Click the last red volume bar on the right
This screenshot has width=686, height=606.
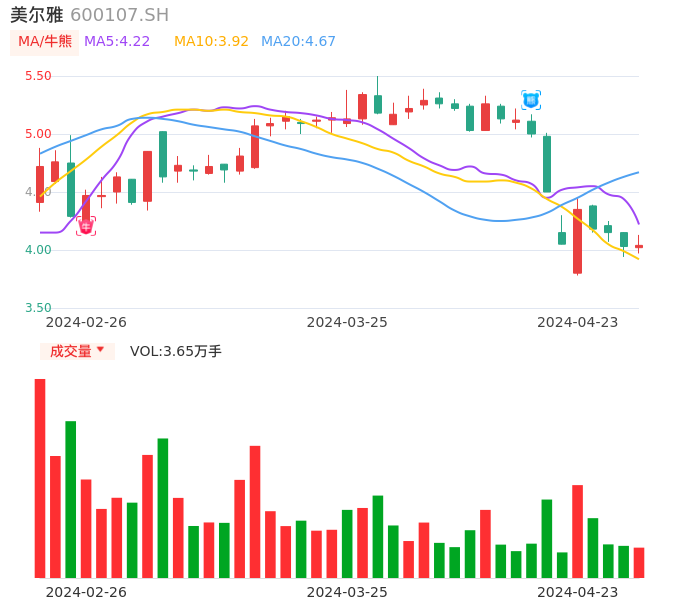[x=639, y=563]
